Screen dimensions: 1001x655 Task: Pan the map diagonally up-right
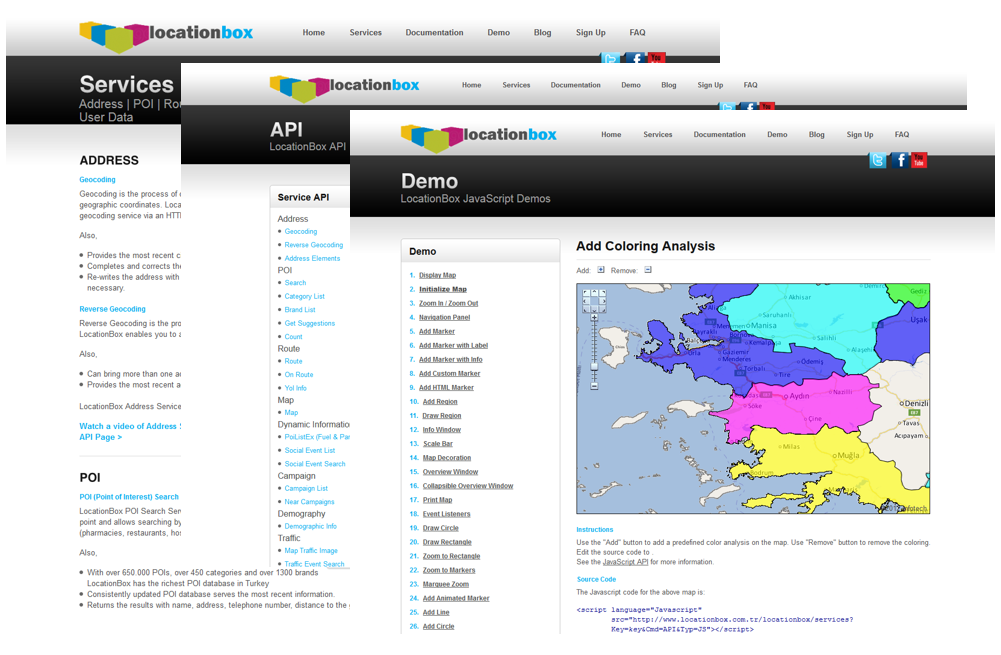pos(602,293)
